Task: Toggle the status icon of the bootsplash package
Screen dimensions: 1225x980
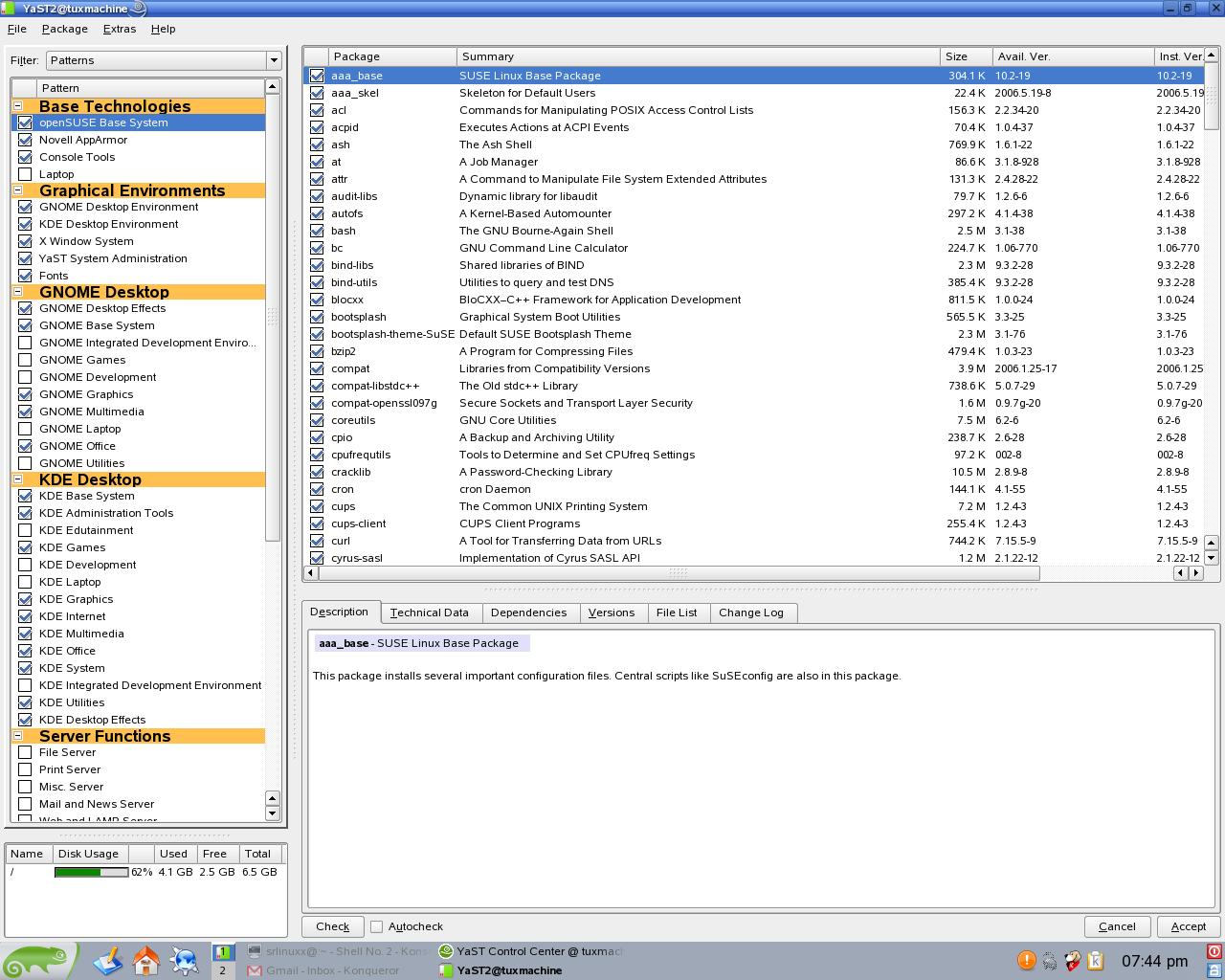Action: pyautogui.click(x=317, y=317)
